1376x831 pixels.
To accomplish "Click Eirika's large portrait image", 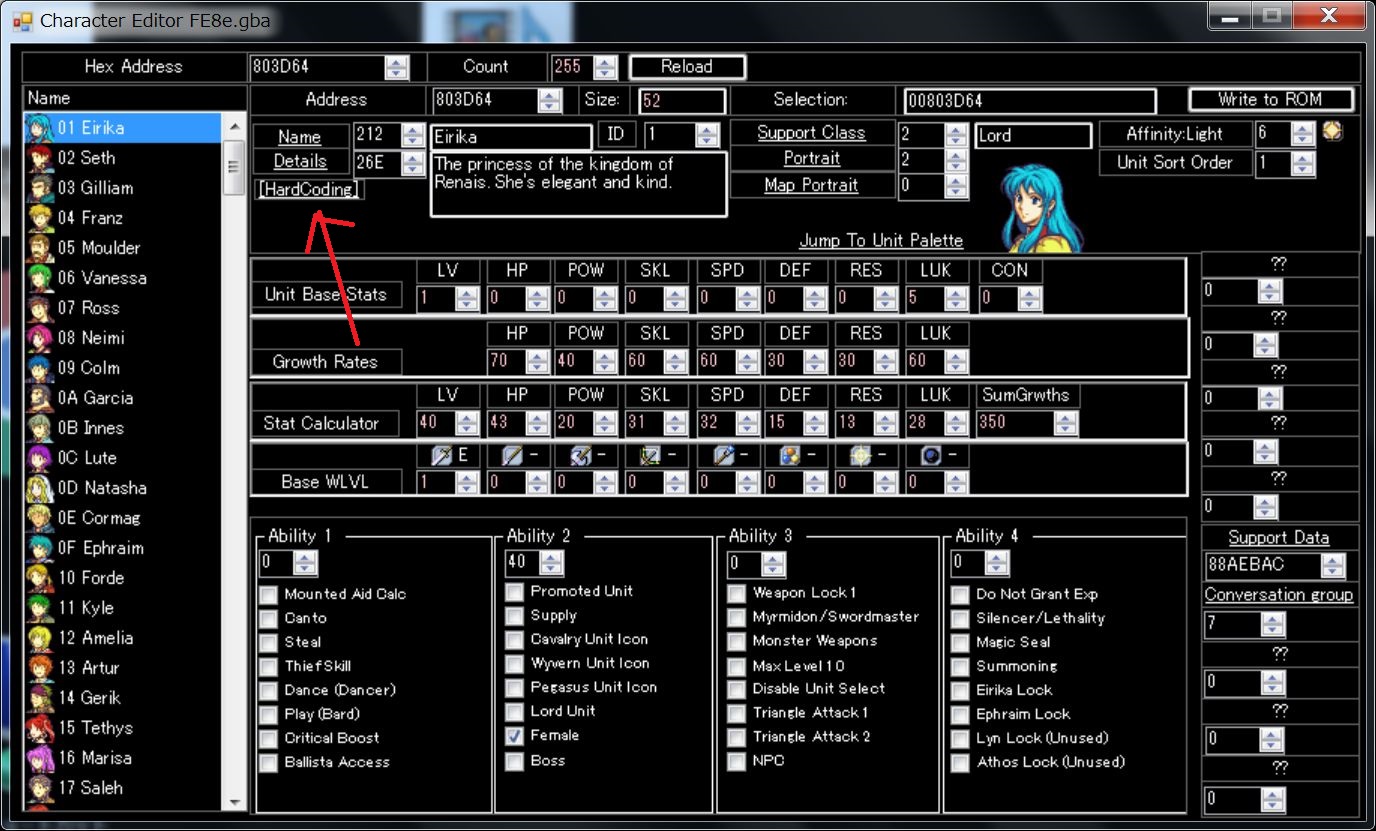I will pos(1040,206).
